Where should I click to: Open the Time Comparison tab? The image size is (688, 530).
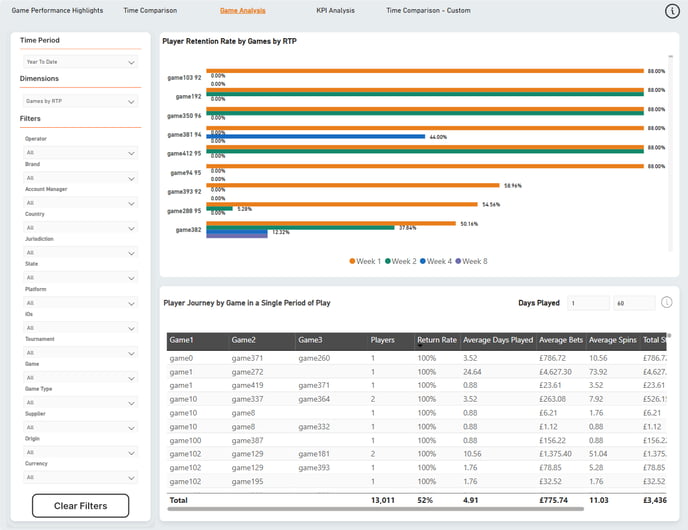pos(150,11)
